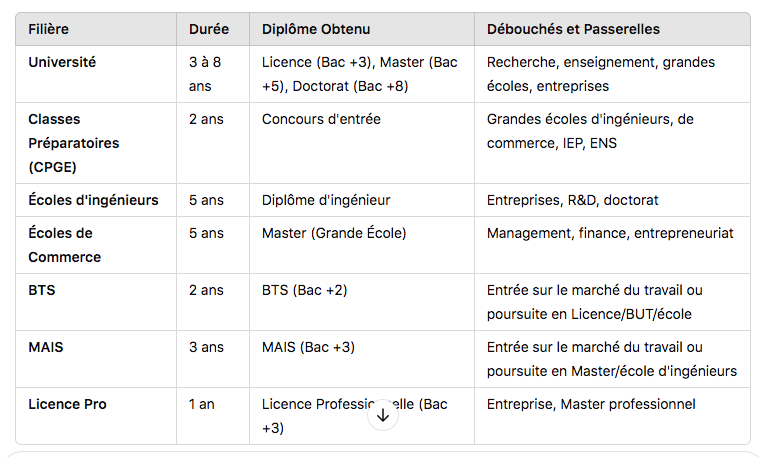Click the Écoles d'ingénieurs row label

click(x=93, y=200)
